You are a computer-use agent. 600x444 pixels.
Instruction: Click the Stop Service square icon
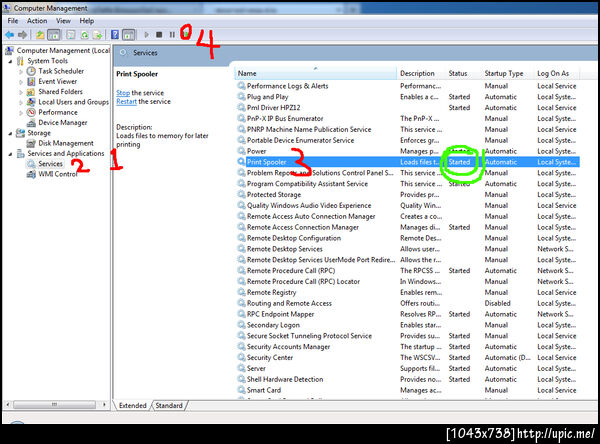[159, 35]
